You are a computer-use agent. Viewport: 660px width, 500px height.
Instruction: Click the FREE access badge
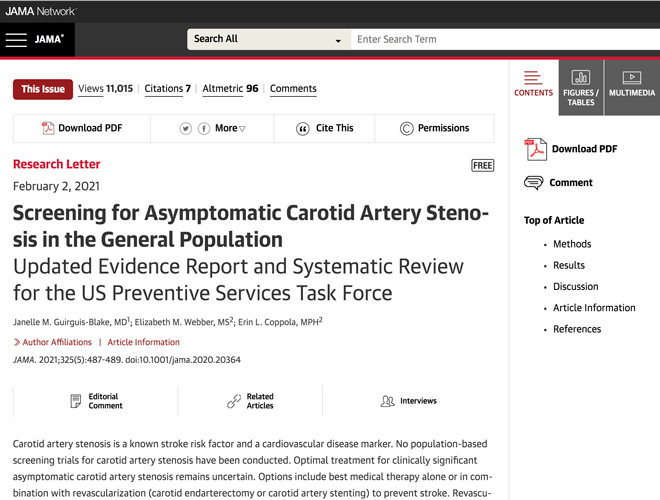[482, 165]
